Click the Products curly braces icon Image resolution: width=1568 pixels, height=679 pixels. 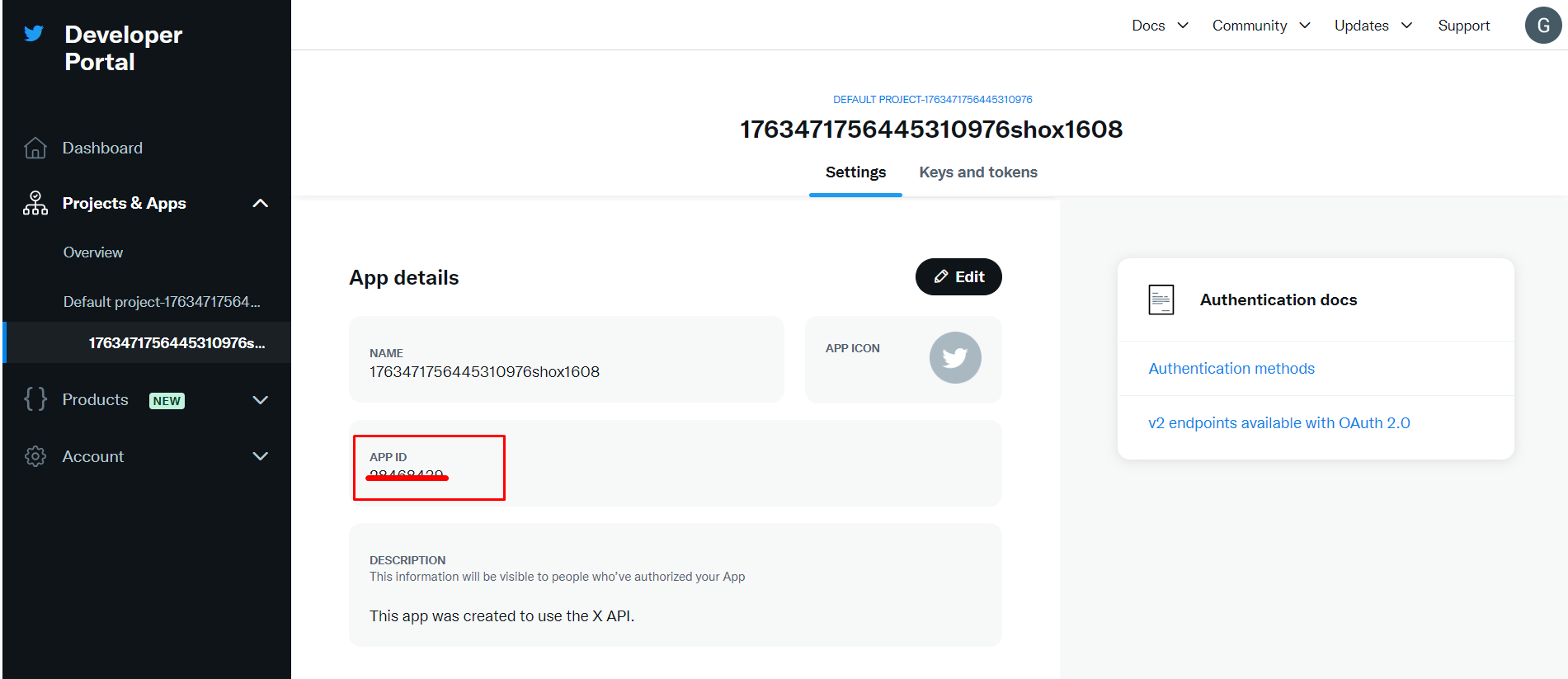pos(35,399)
